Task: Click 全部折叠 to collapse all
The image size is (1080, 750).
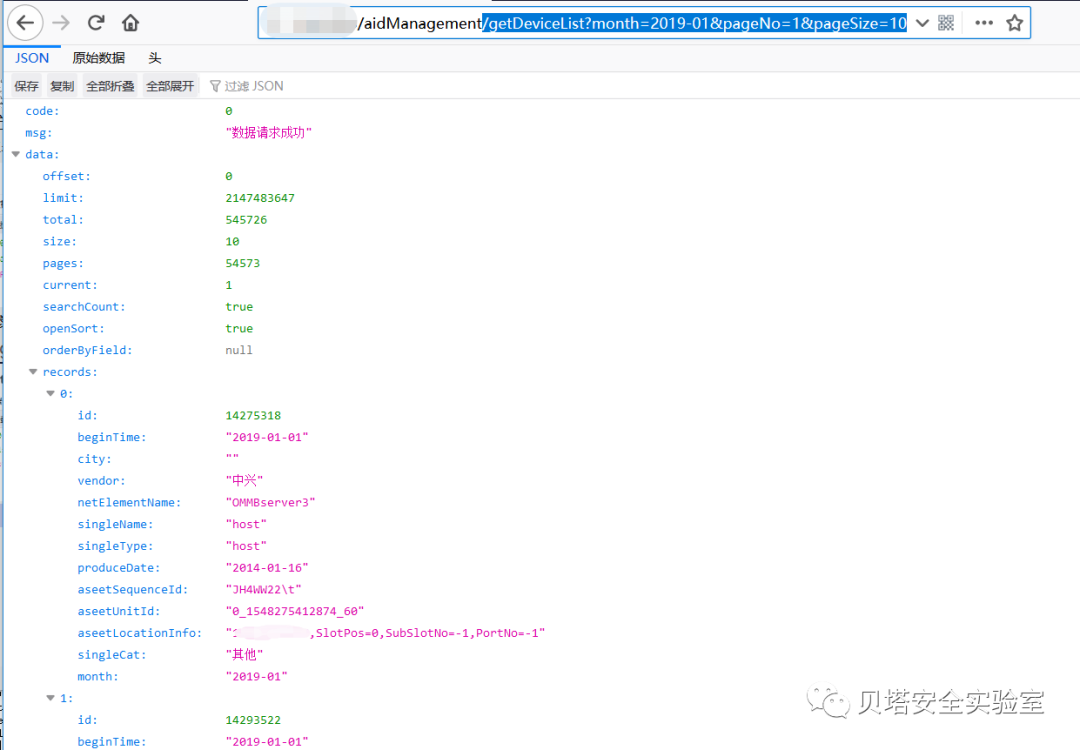Action: point(110,86)
